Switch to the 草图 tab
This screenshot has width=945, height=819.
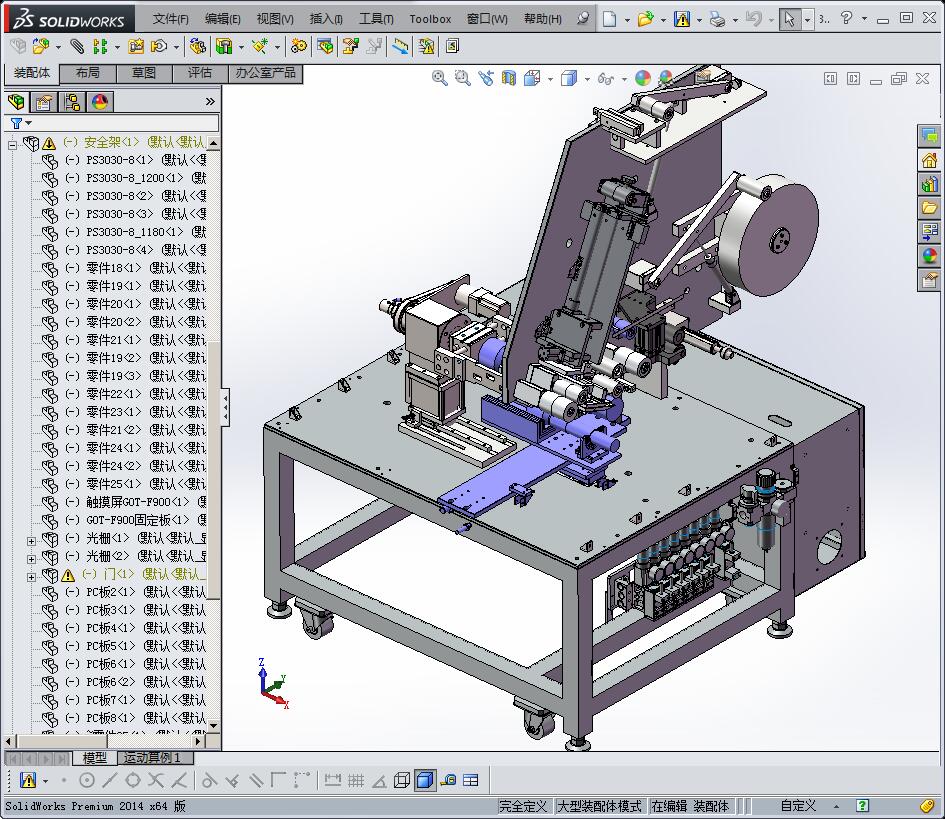tap(144, 73)
